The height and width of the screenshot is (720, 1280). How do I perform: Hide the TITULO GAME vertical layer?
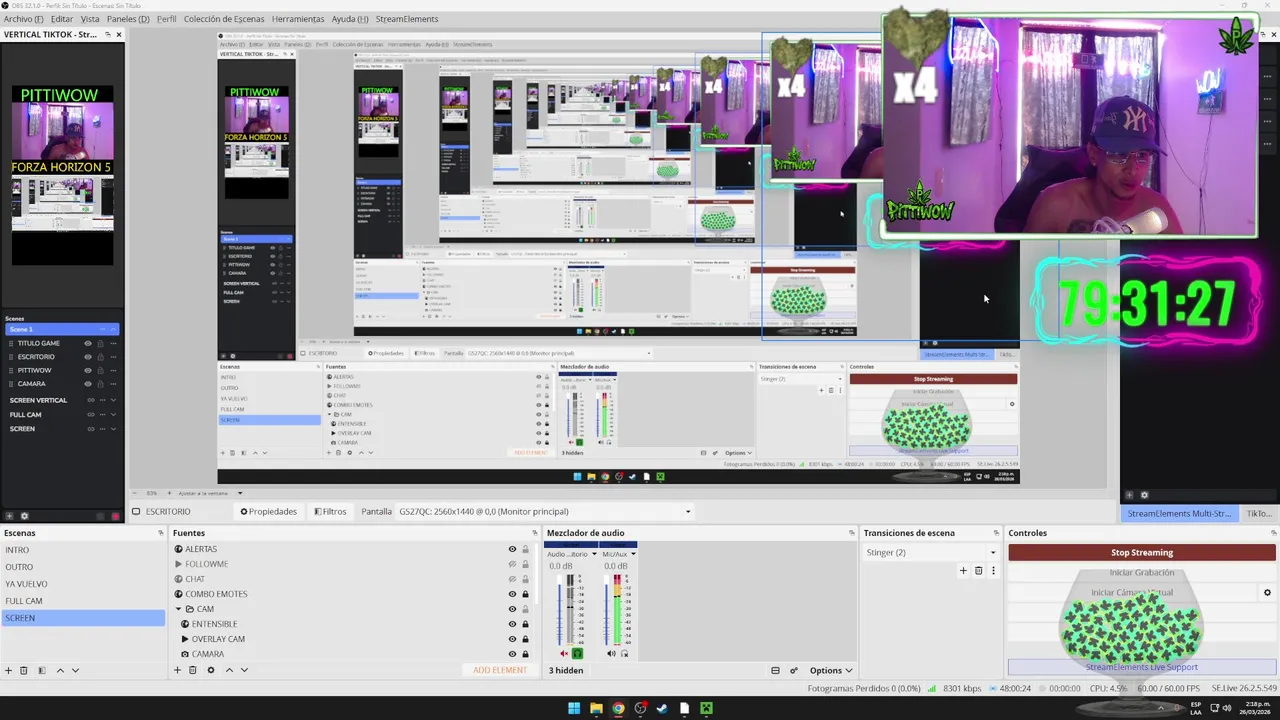pos(88,343)
